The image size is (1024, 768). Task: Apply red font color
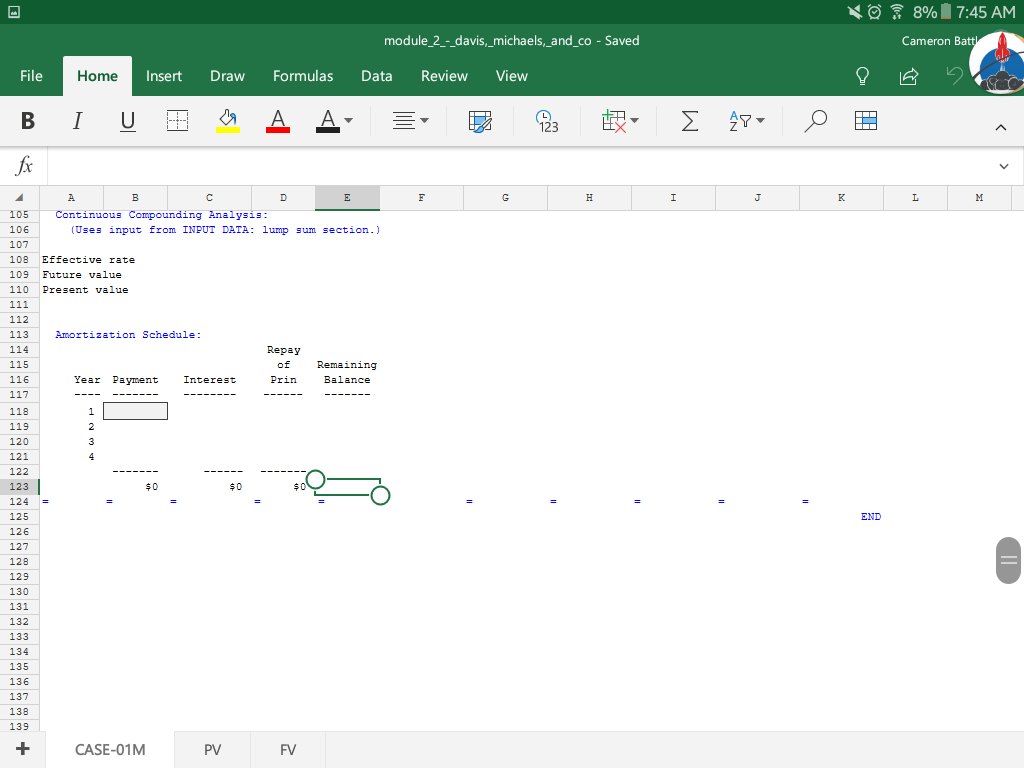(x=278, y=121)
